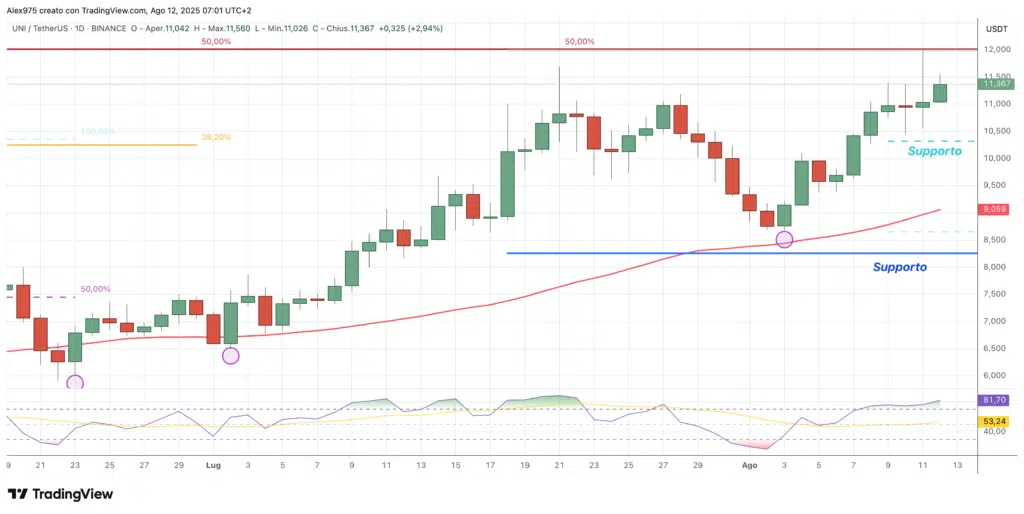Image resolution: width=1024 pixels, height=514 pixels.
Task: Select the purple circle marker below the Lug label
Action: [x=231, y=355]
